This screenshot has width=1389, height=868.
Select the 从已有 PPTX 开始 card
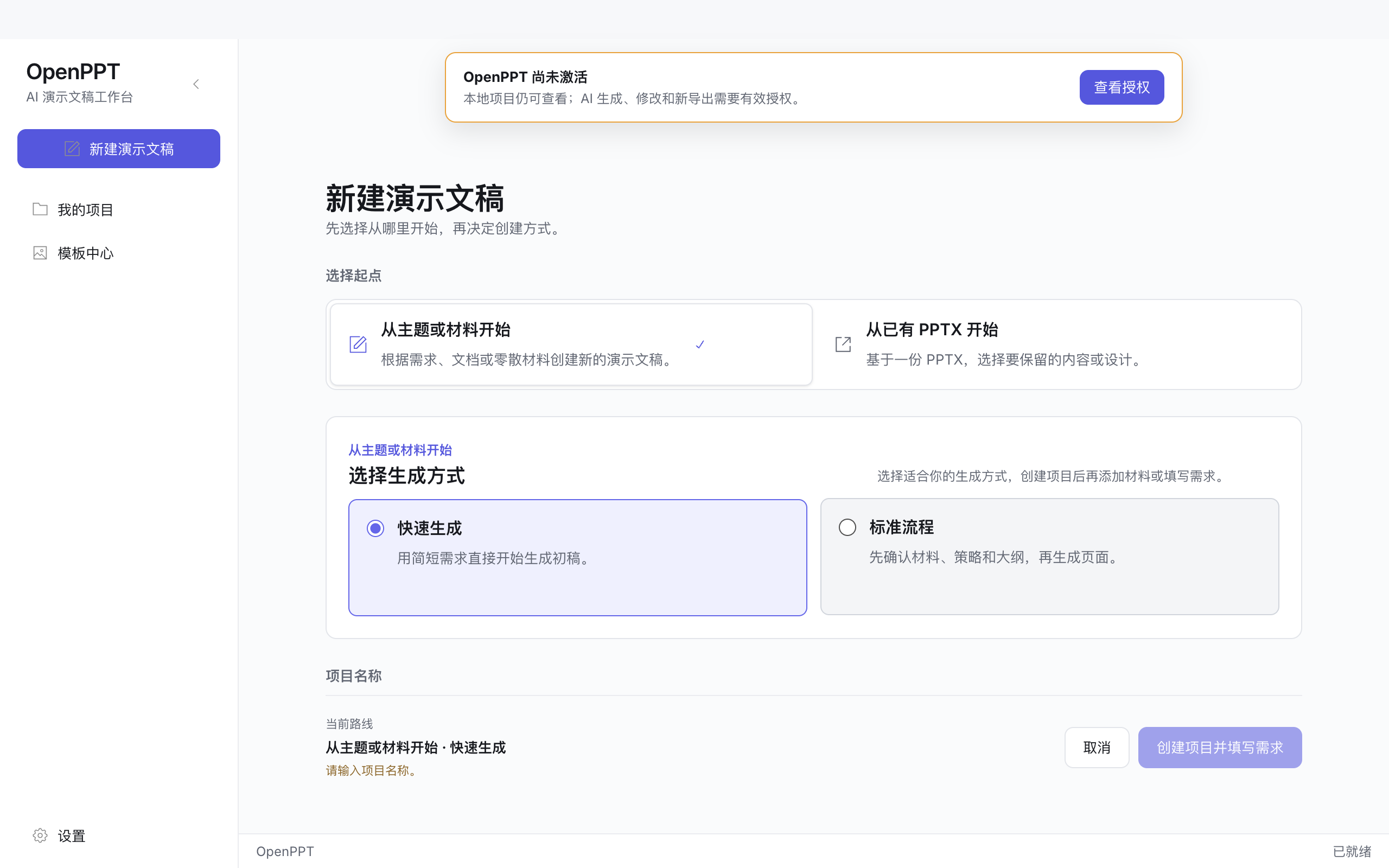pyautogui.click(x=1056, y=344)
